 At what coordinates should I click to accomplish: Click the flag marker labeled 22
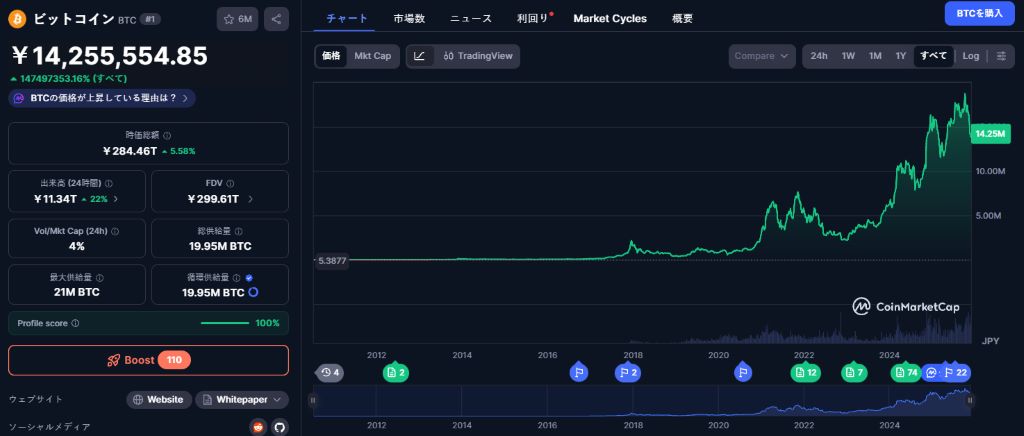tap(955, 373)
